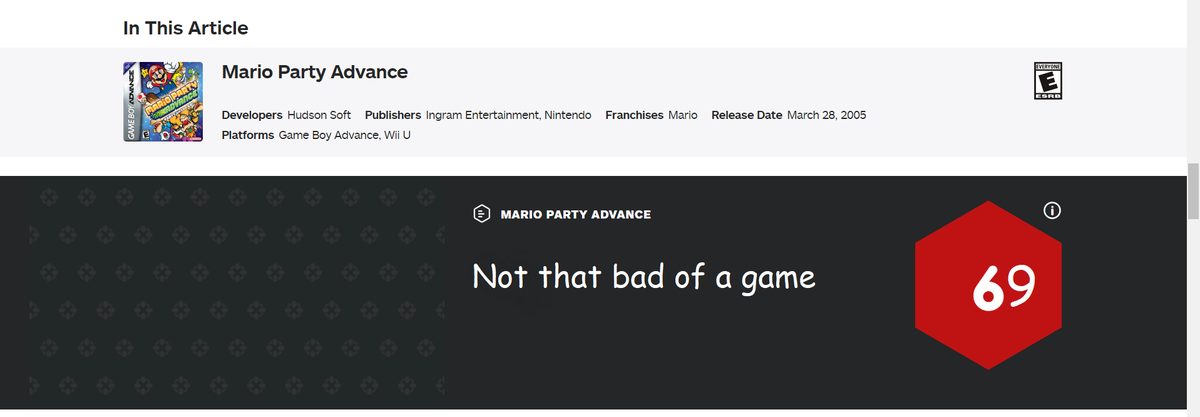Click the review document icon beside MARIO PARTY ADVANCE

coord(481,214)
